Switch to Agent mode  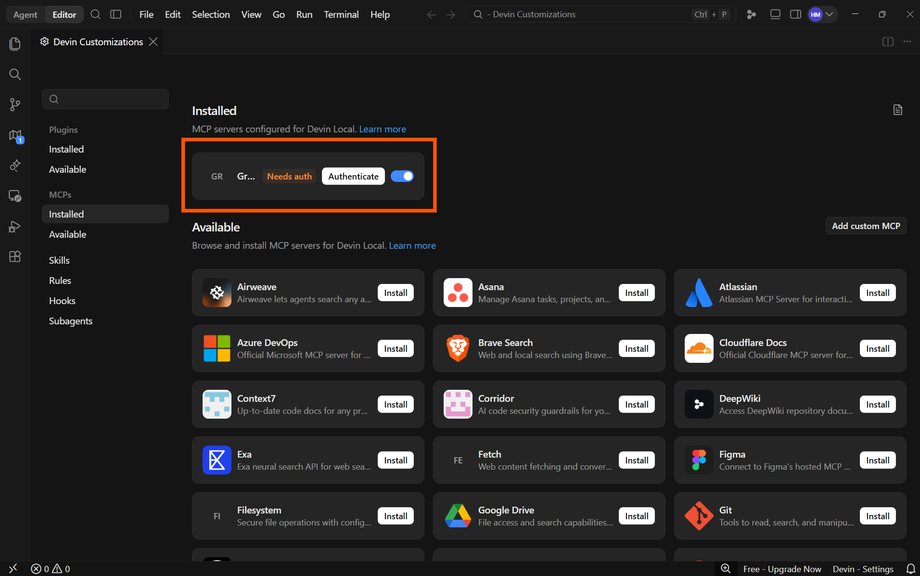[25, 15]
